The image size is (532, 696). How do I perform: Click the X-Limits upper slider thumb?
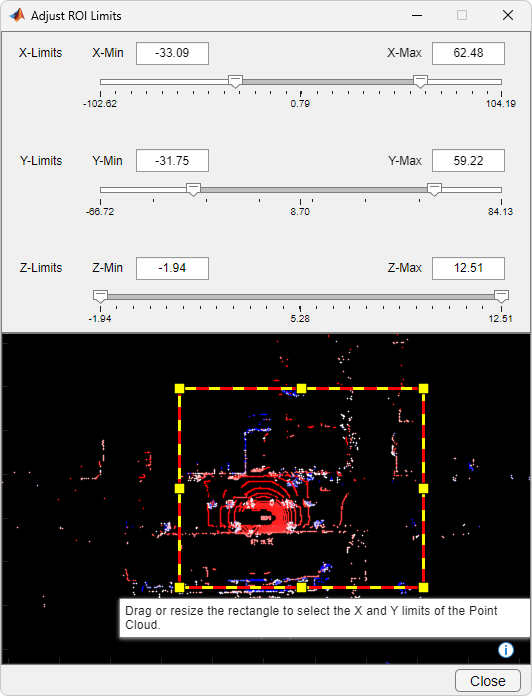(420, 82)
